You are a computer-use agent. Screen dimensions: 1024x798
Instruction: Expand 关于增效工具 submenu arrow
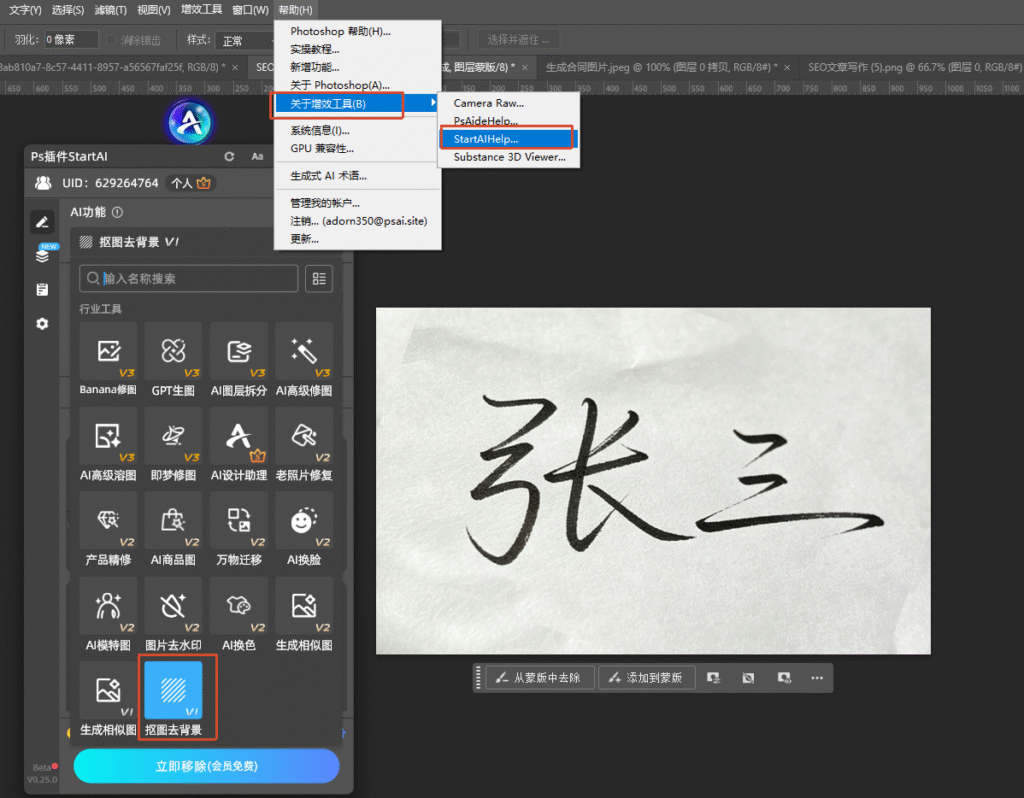point(432,103)
